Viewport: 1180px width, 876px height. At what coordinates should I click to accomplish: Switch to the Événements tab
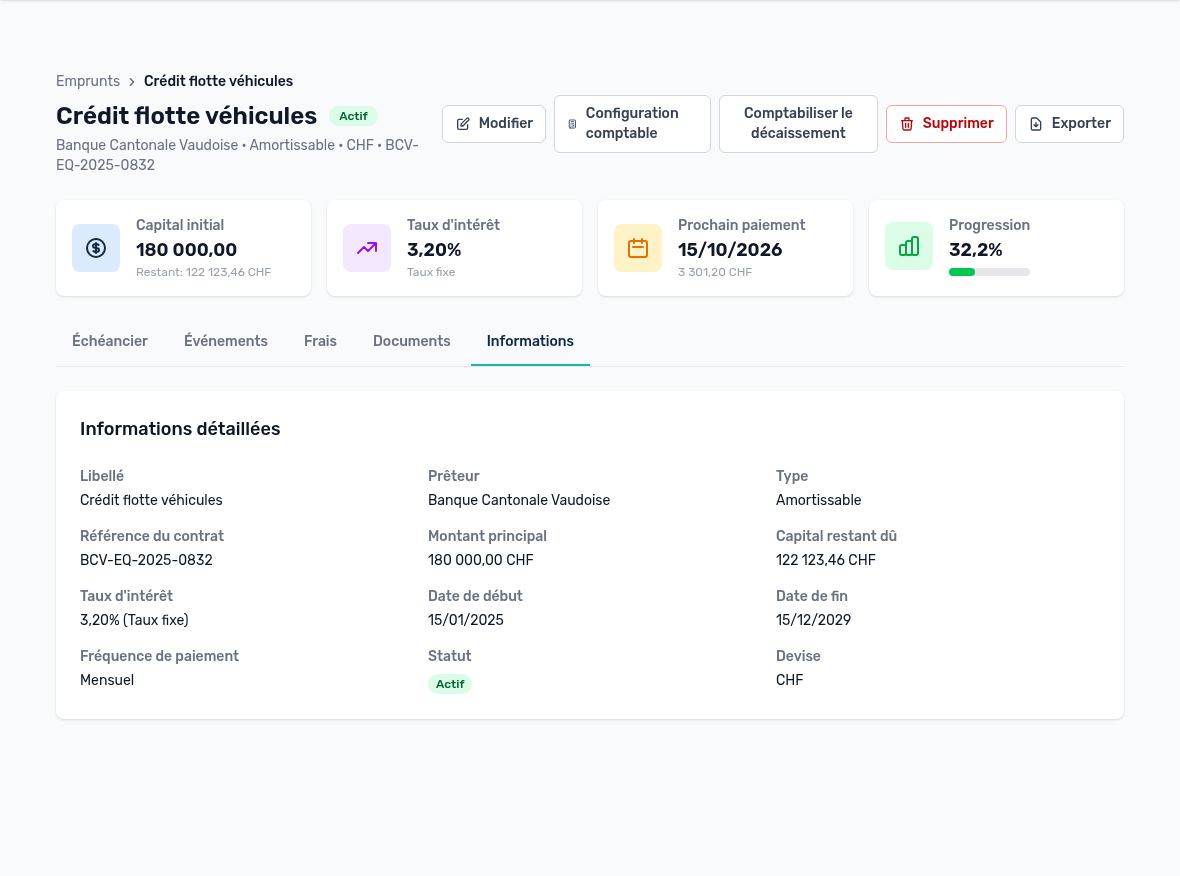click(x=226, y=341)
